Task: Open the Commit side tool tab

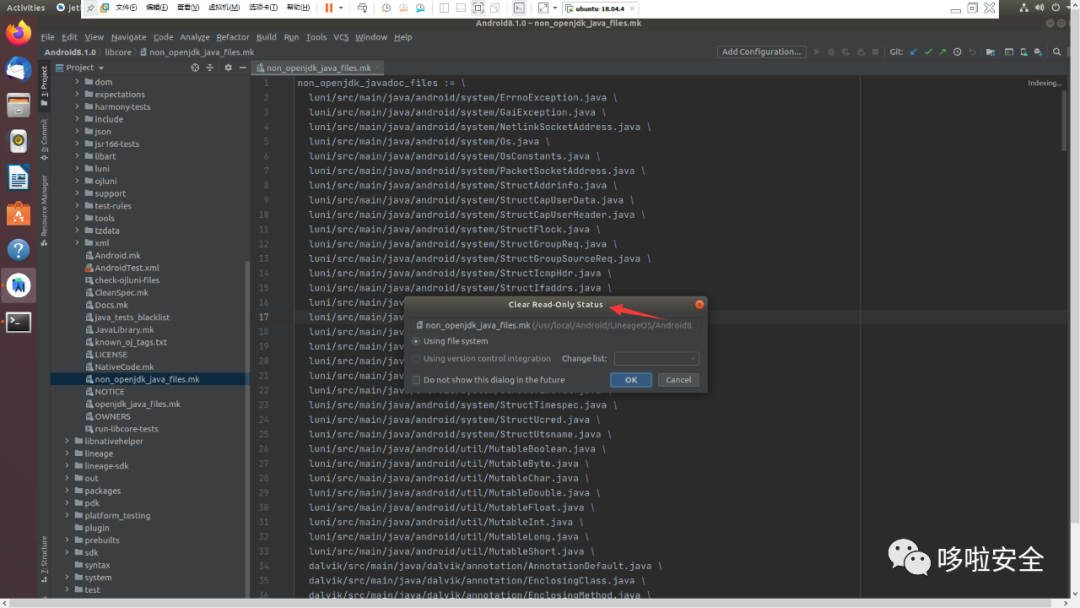Action: coord(44,140)
